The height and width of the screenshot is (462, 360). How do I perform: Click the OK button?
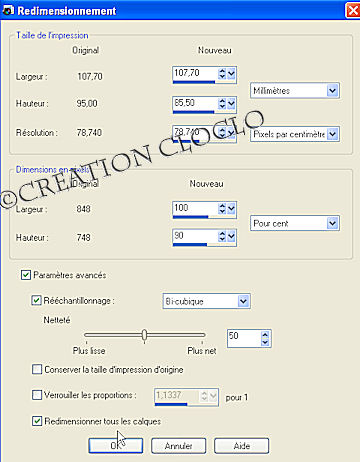pyautogui.click(x=116, y=445)
